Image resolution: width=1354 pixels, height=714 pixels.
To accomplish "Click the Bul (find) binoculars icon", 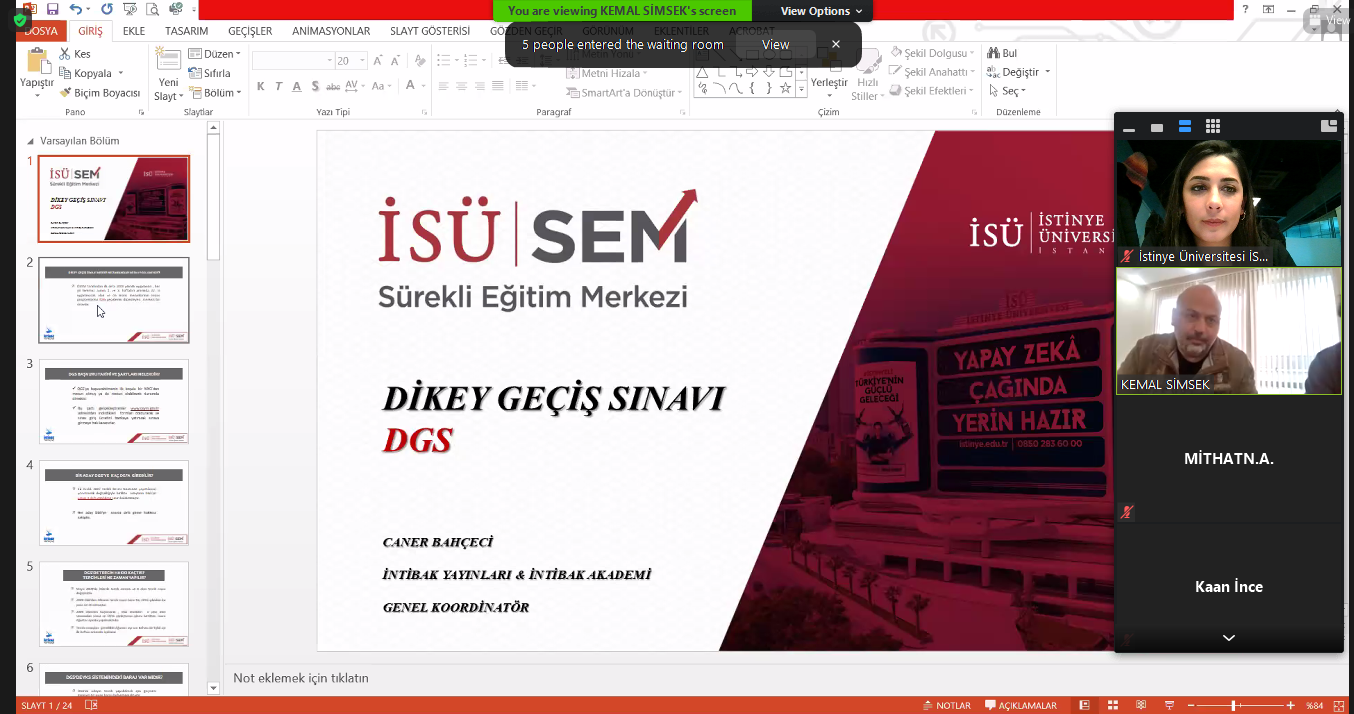I will click(993, 53).
